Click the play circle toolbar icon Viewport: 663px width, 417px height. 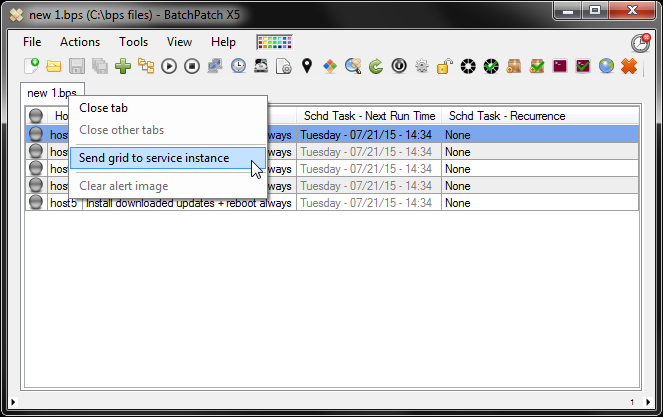coord(169,66)
